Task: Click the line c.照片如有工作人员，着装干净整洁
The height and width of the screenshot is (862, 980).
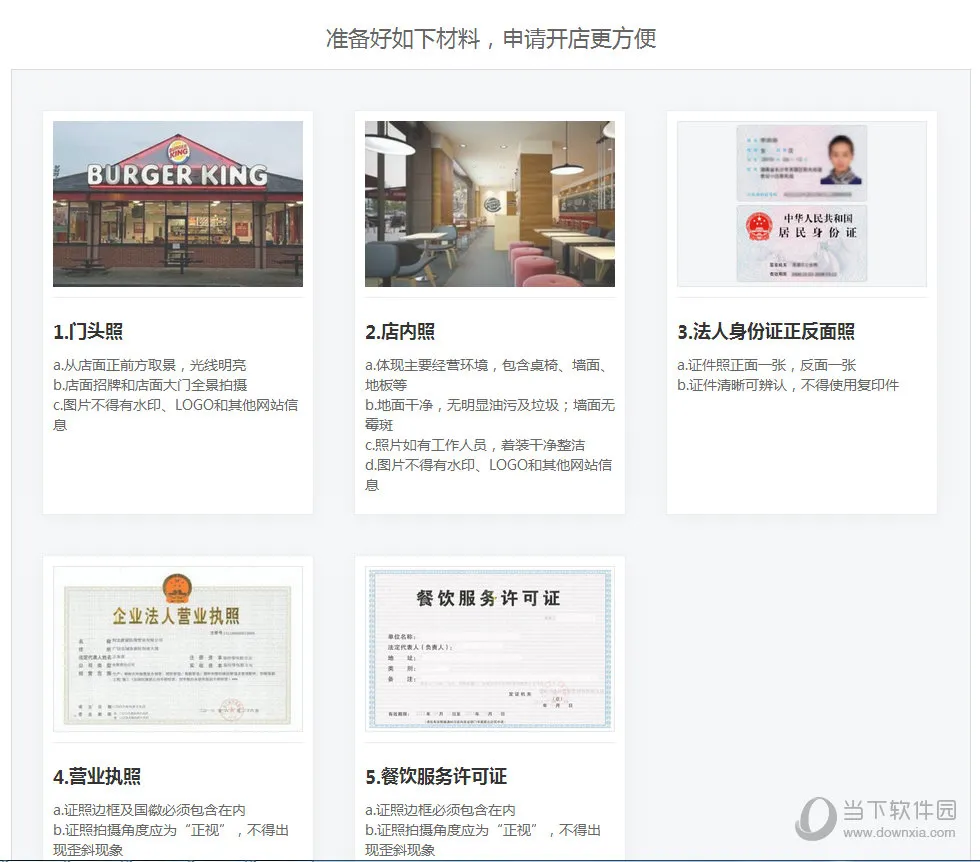Action: [475, 445]
